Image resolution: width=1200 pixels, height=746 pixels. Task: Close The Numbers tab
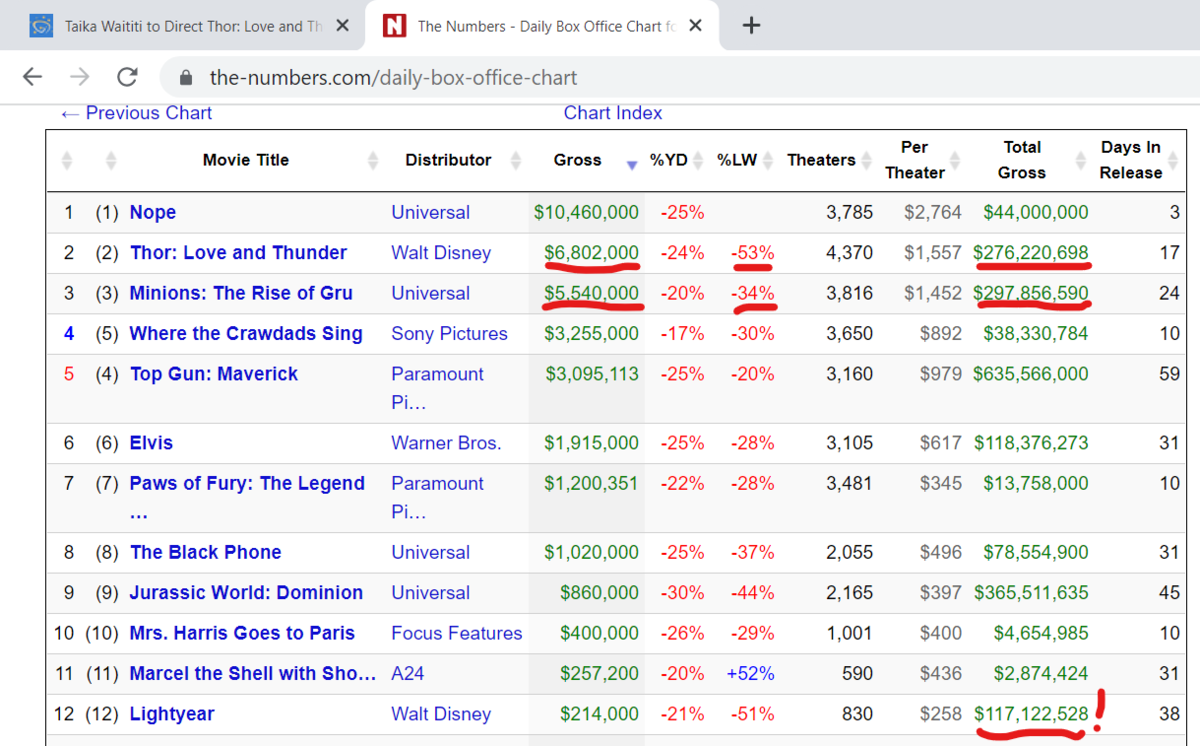pos(696,26)
